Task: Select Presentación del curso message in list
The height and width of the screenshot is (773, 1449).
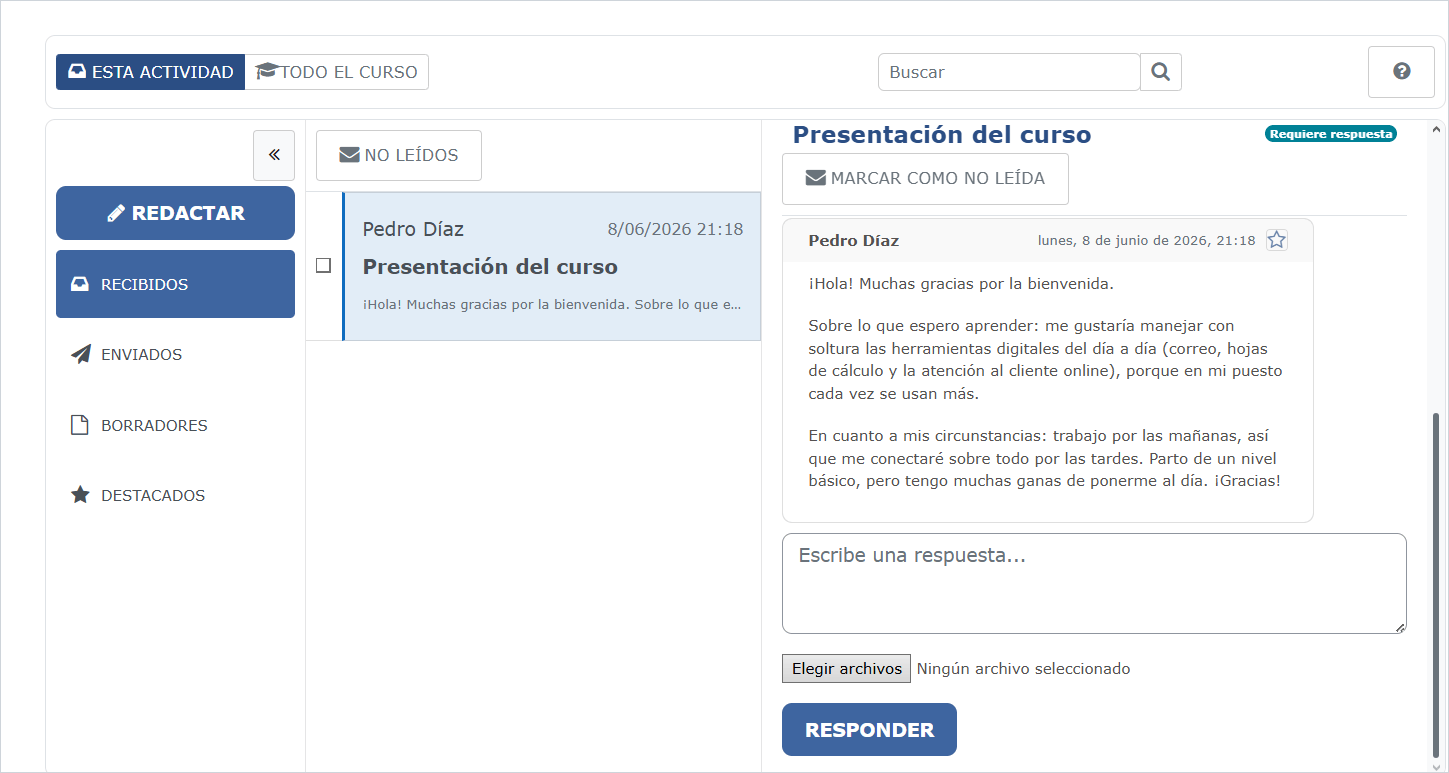Action: (552, 266)
